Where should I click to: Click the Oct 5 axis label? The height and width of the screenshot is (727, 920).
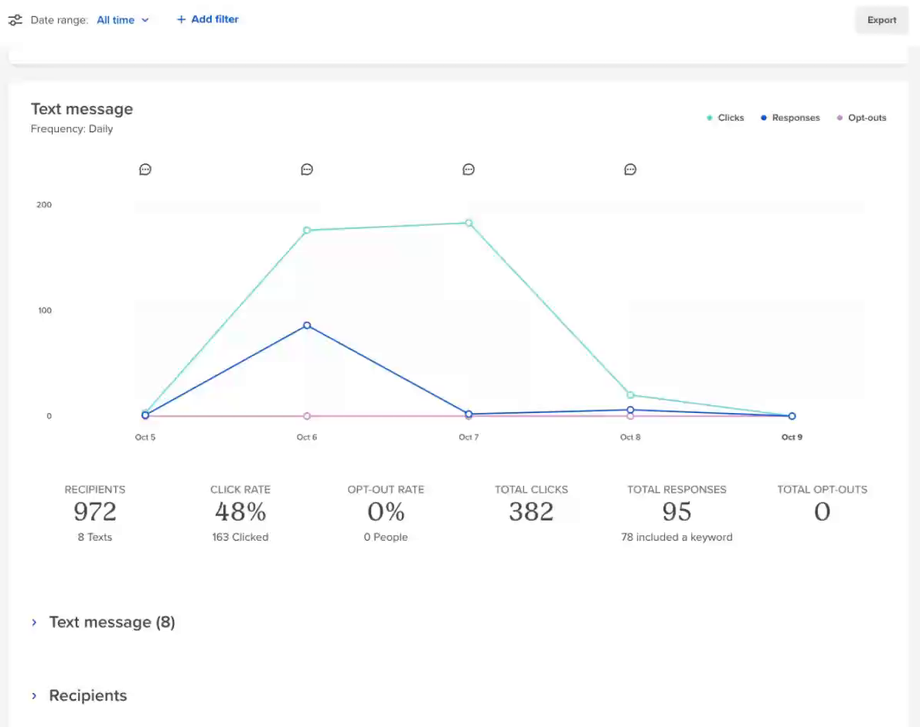pyautogui.click(x=146, y=437)
